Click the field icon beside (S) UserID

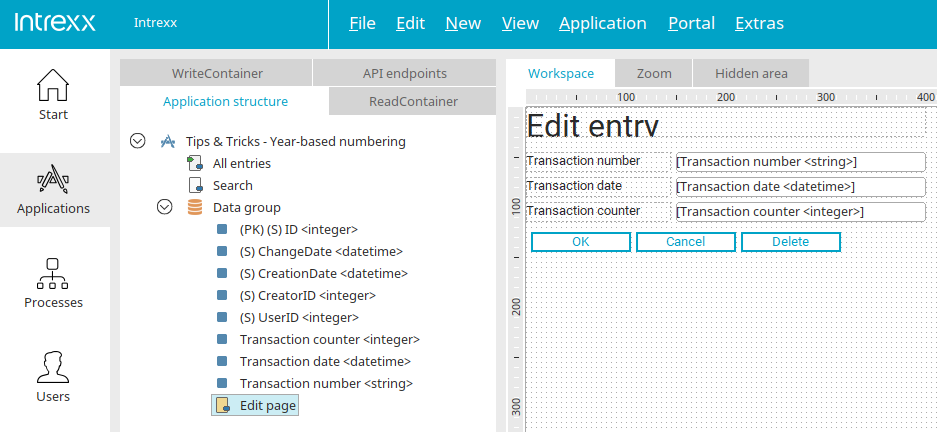[222, 317]
